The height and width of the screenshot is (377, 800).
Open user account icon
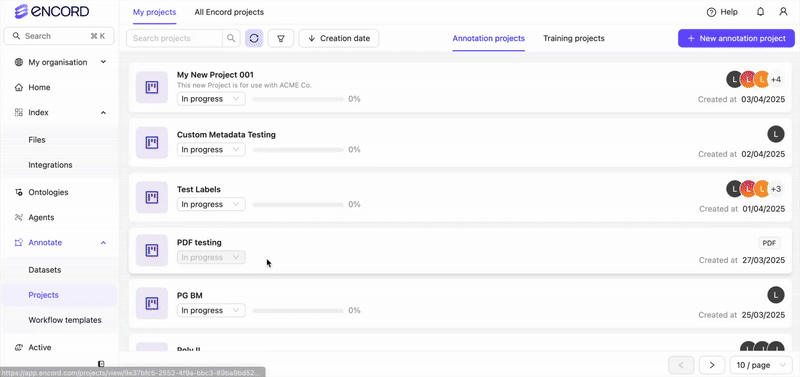coord(783,12)
